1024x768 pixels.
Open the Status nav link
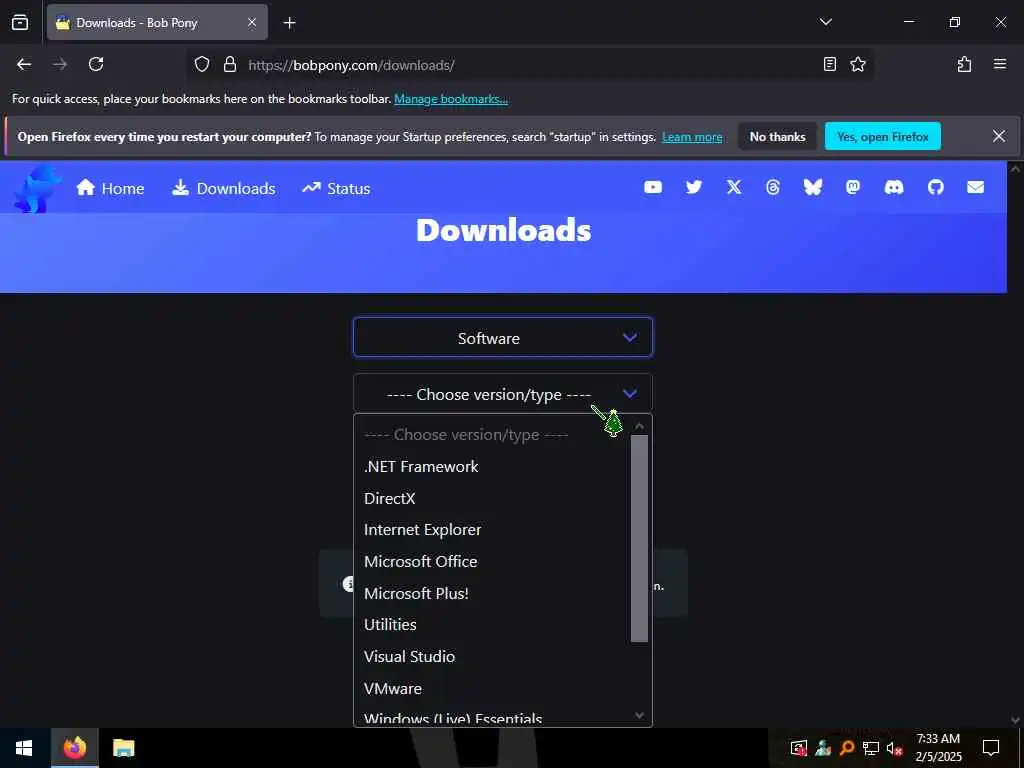point(336,188)
